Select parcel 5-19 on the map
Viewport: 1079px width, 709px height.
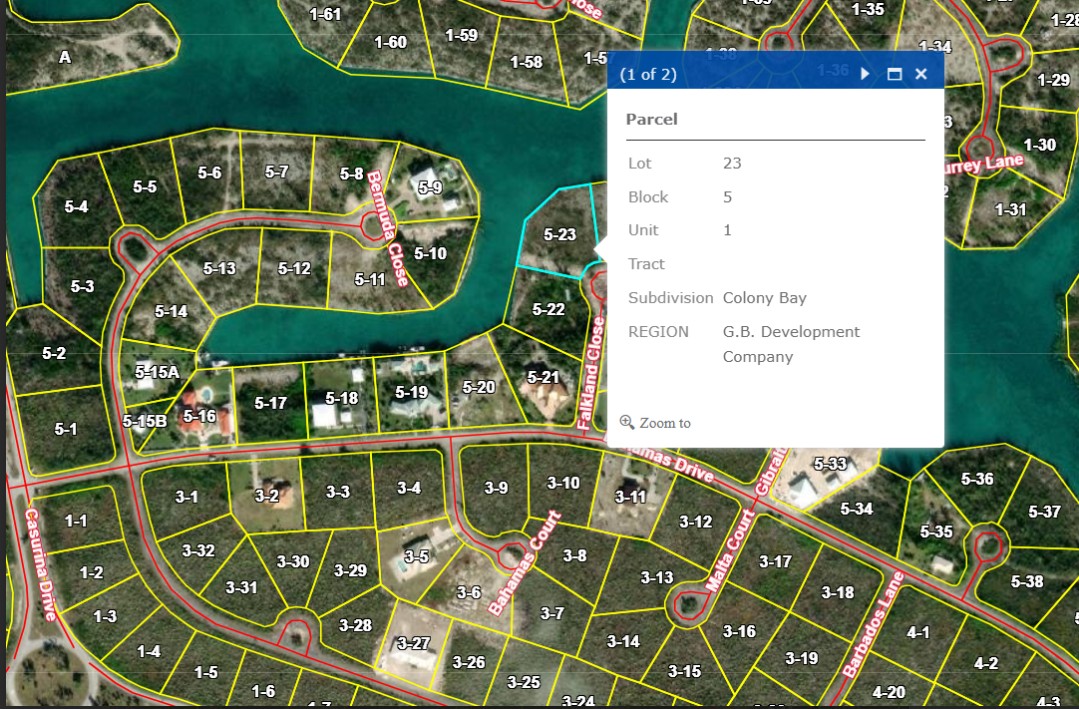click(412, 392)
